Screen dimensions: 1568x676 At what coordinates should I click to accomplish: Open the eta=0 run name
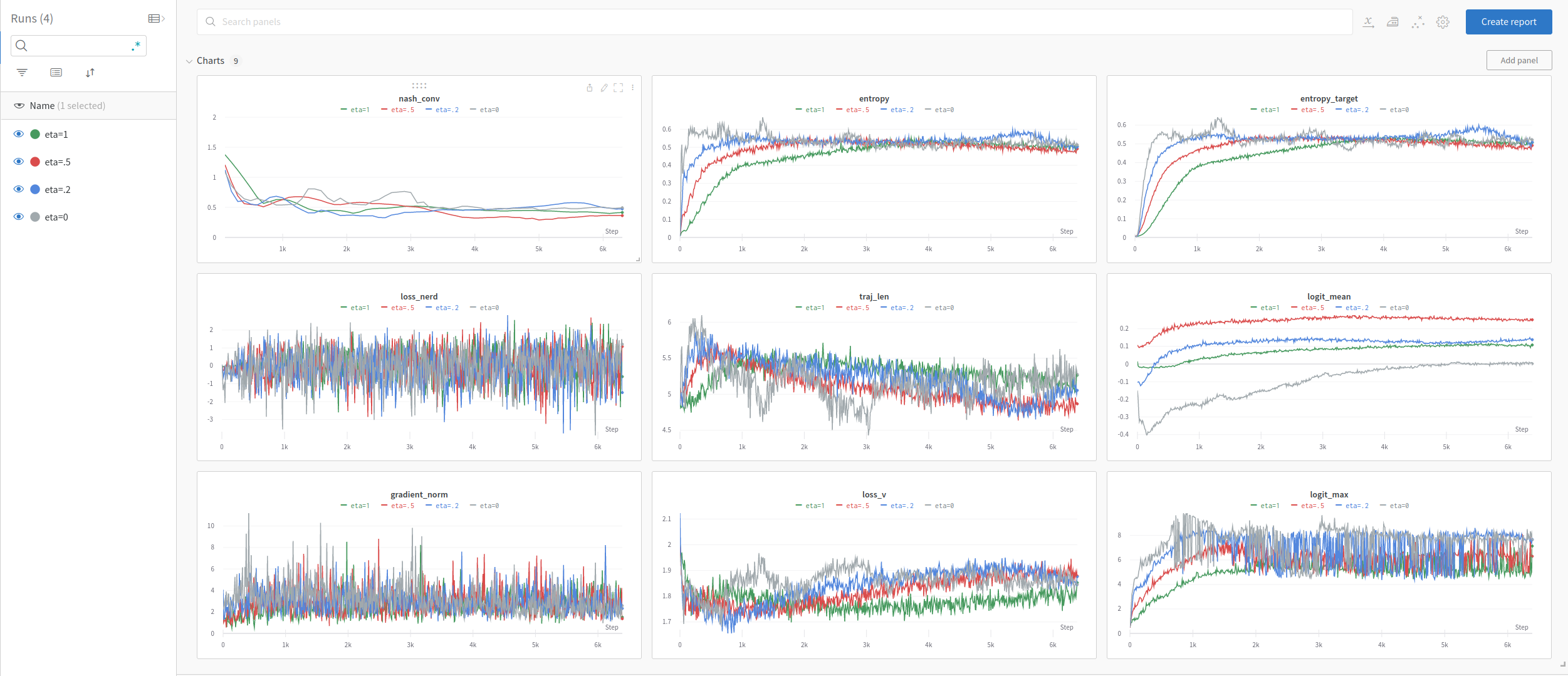point(56,217)
